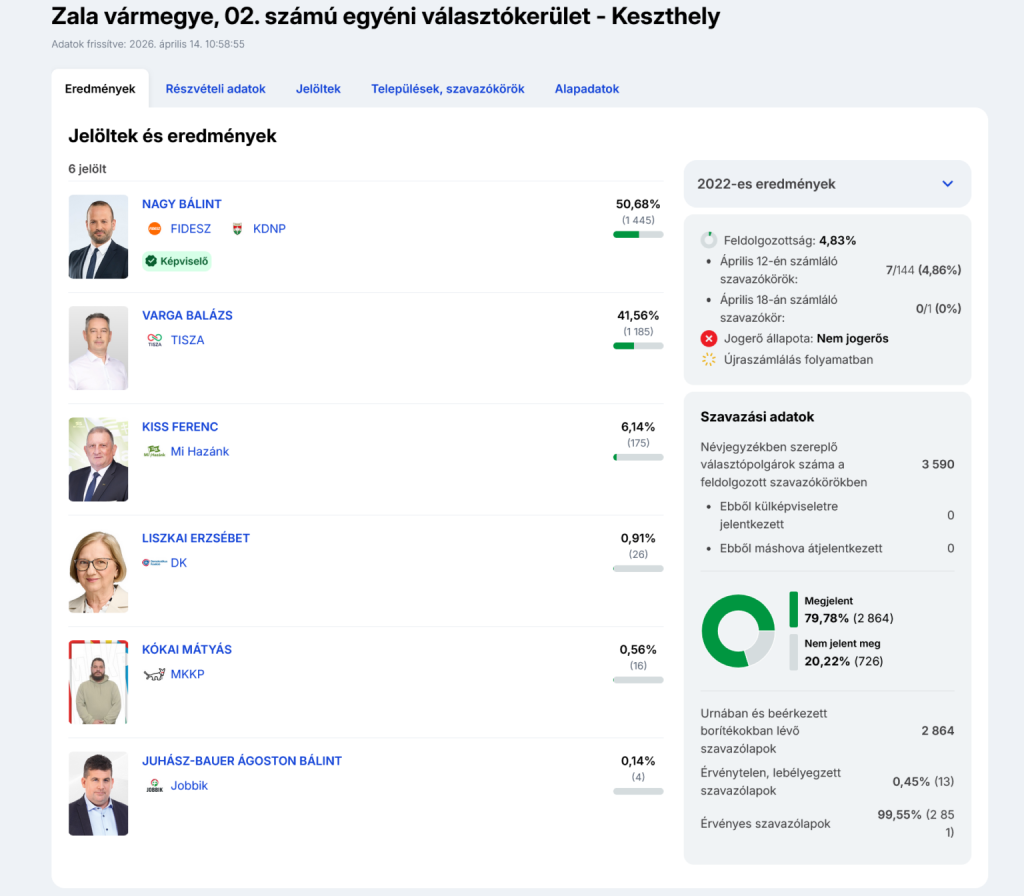Click the FIDESZ party logo icon

click(x=154, y=229)
